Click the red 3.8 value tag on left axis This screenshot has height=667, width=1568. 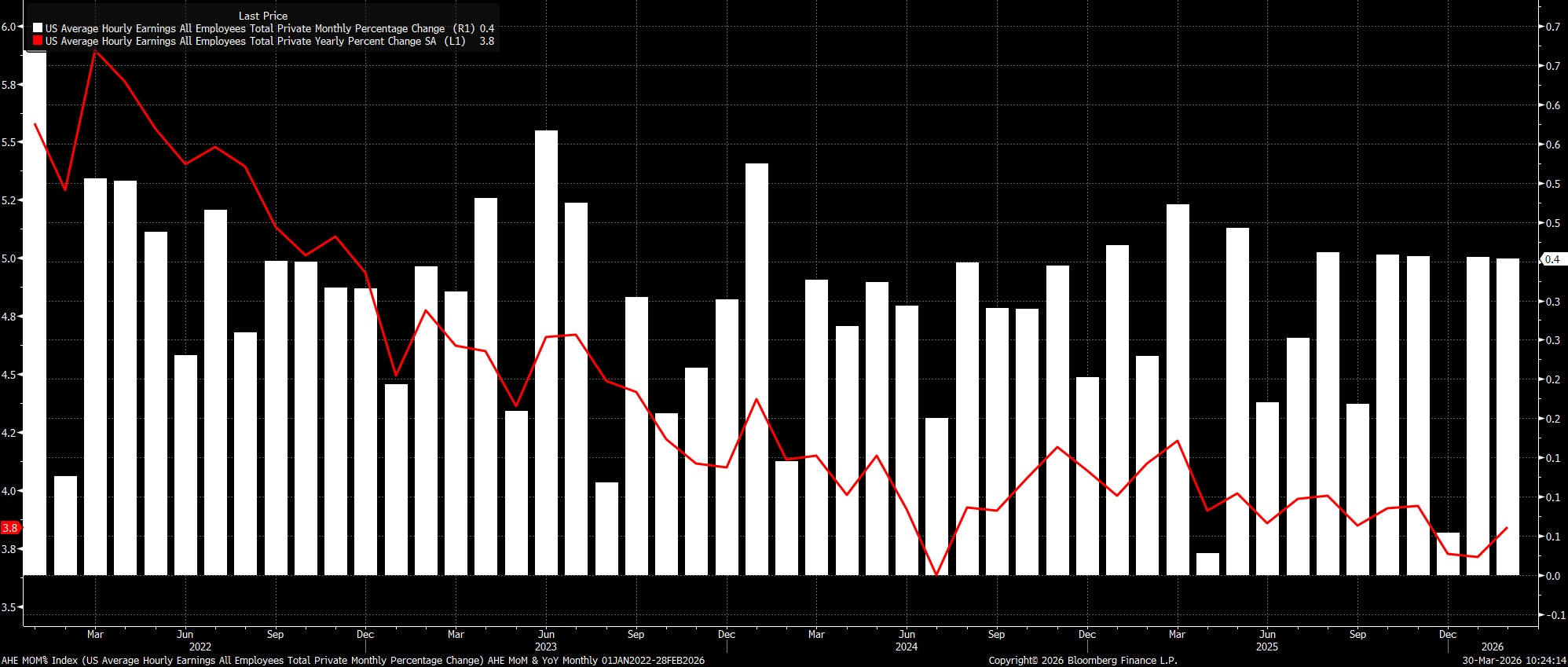(x=10, y=528)
